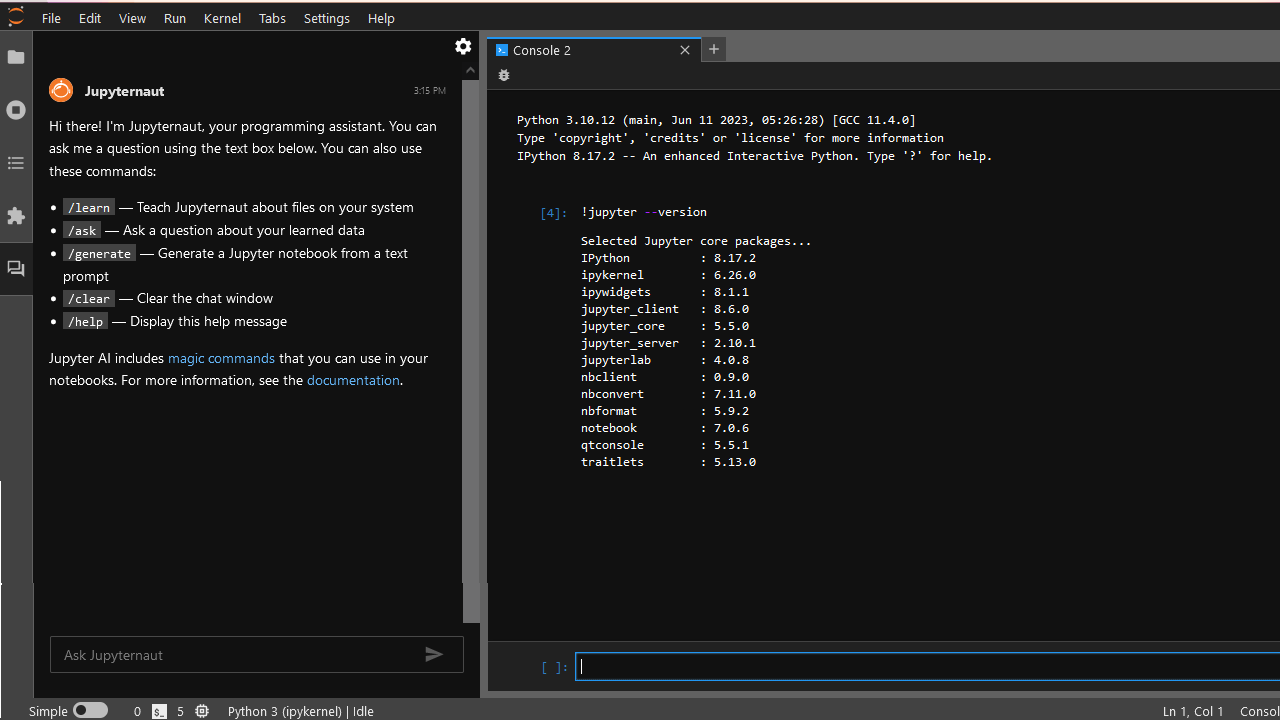Image resolution: width=1280 pixels, height=720 pixels.
Task: Follow the magic commands link
Action: [221, 358]
